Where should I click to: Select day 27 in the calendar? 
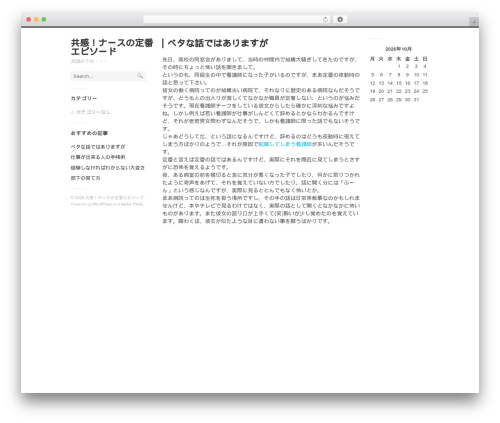point(381,100)
